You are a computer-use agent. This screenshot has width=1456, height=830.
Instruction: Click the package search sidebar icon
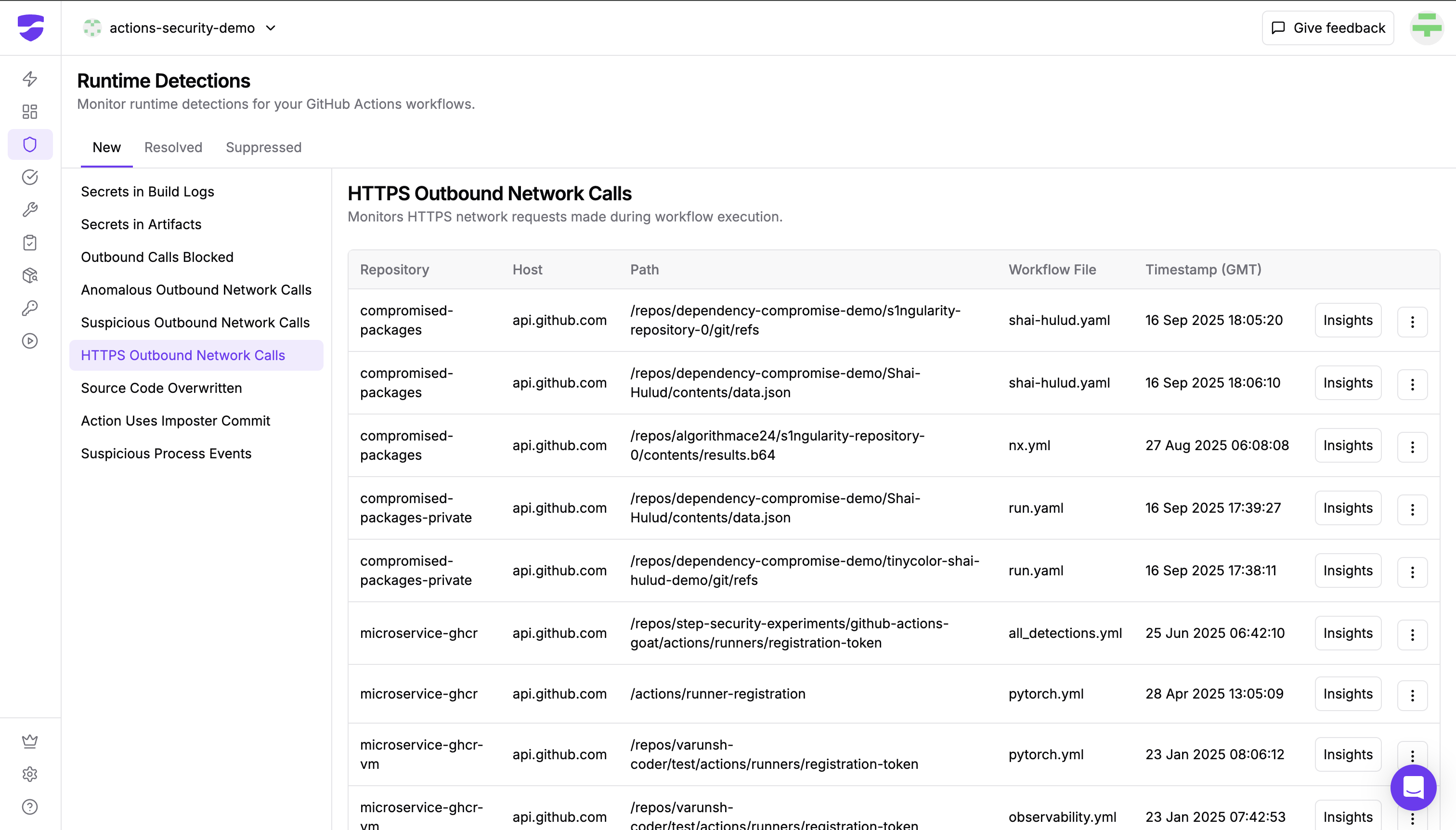click(30, 275)
